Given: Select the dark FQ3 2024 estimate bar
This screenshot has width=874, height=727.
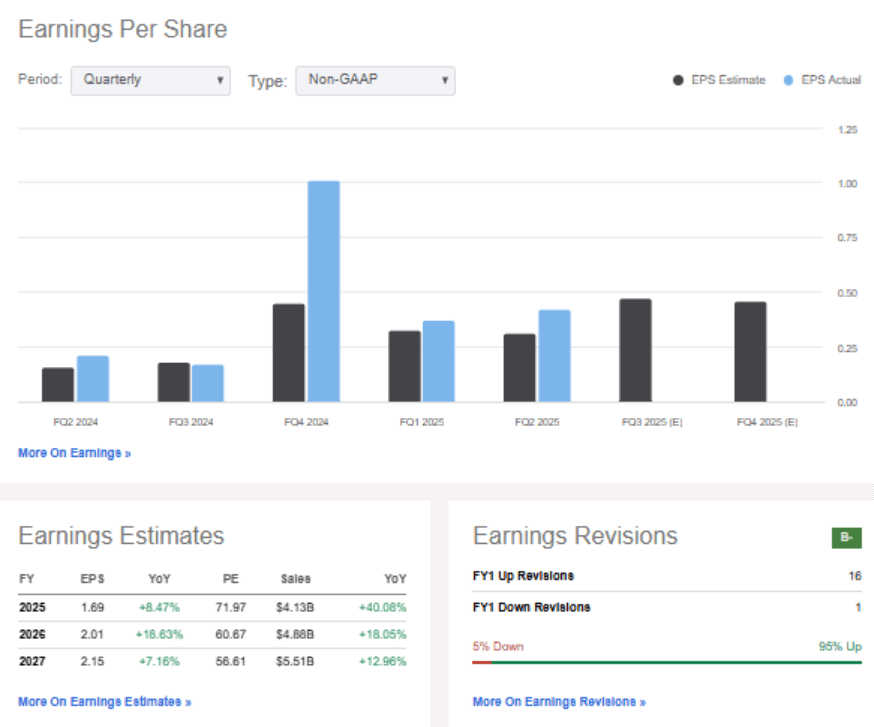Looking at the screenshot, I should click(x=174, y=382).
